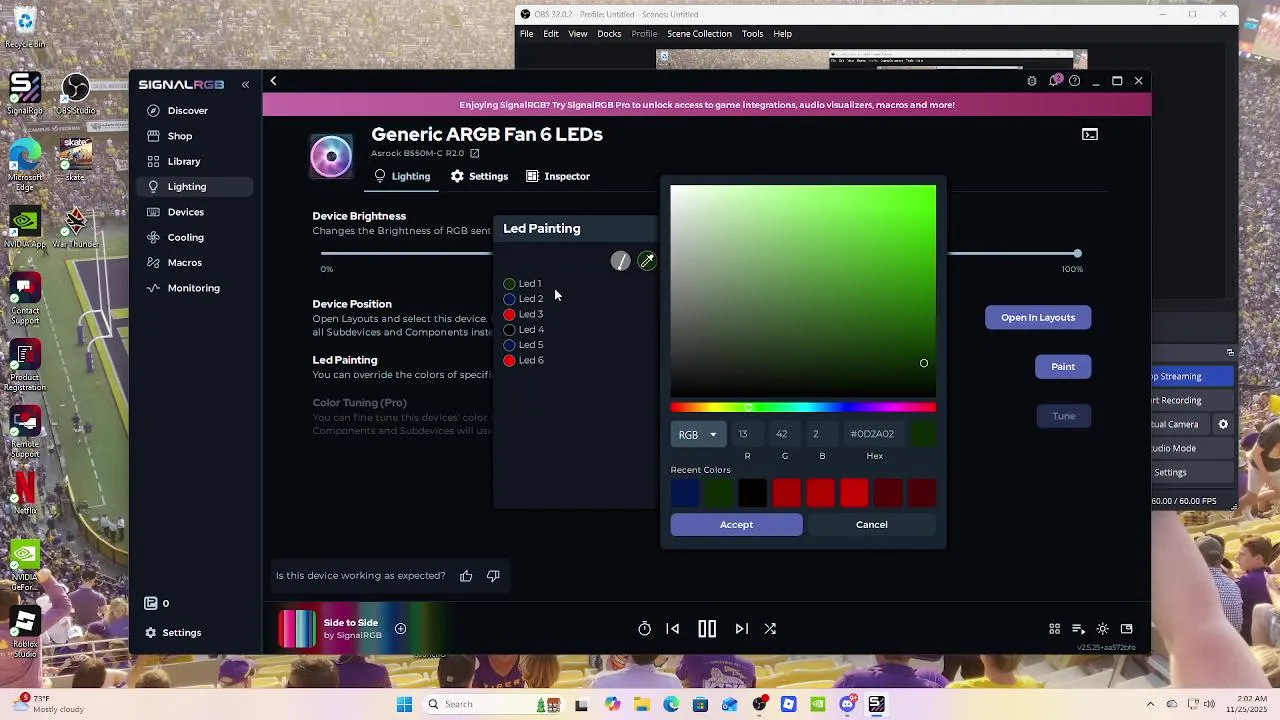Select Led 6 in Led Painting
1280x720 pixels.
(523, 360)
